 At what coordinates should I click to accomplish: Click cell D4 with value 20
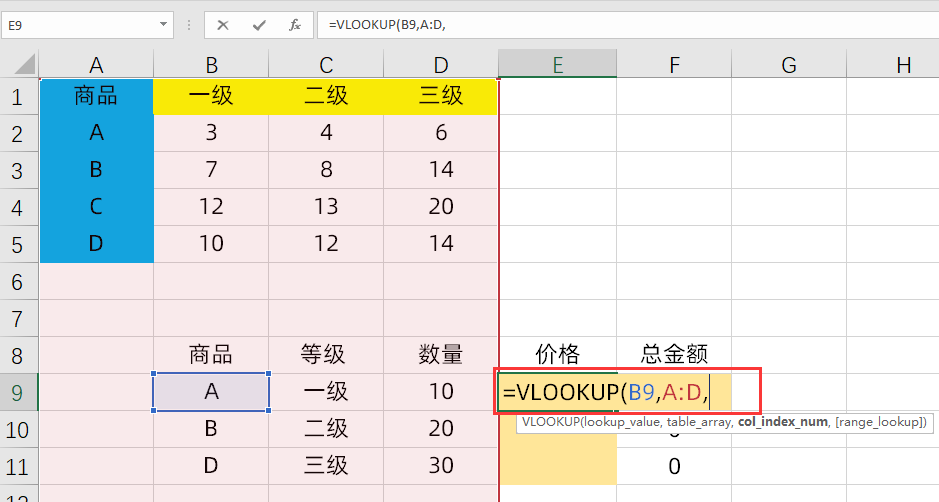pyautogui.click(x=441, y=207)
